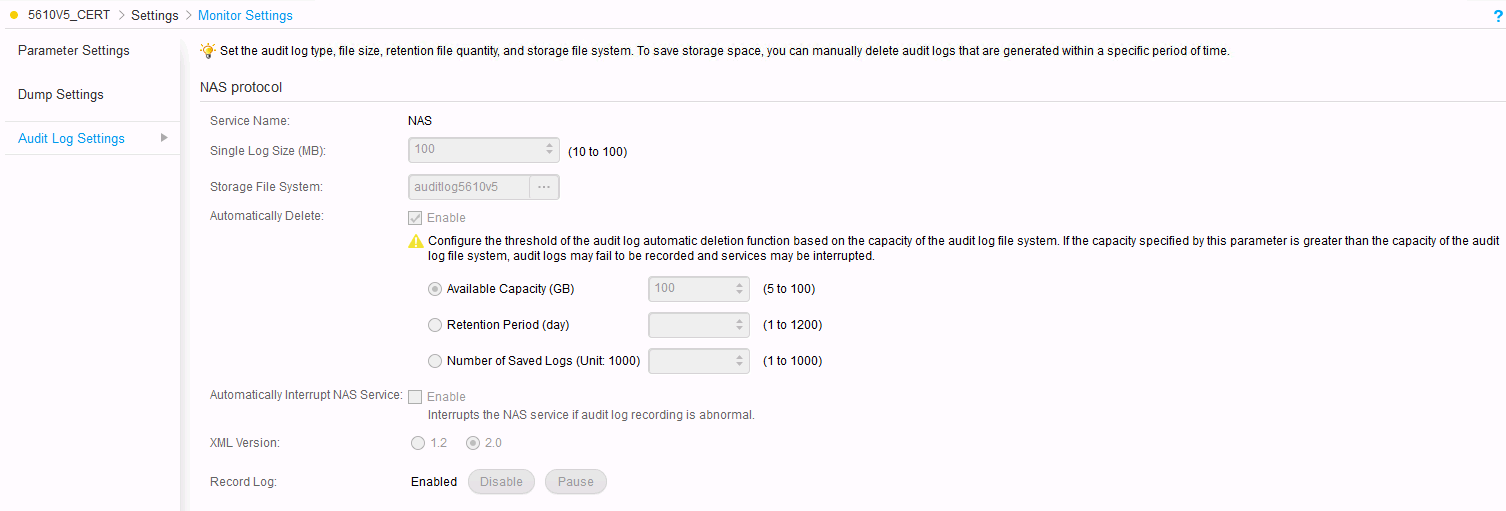Click the yellow device status dot
1506x511 pixels.
[13, 16]
